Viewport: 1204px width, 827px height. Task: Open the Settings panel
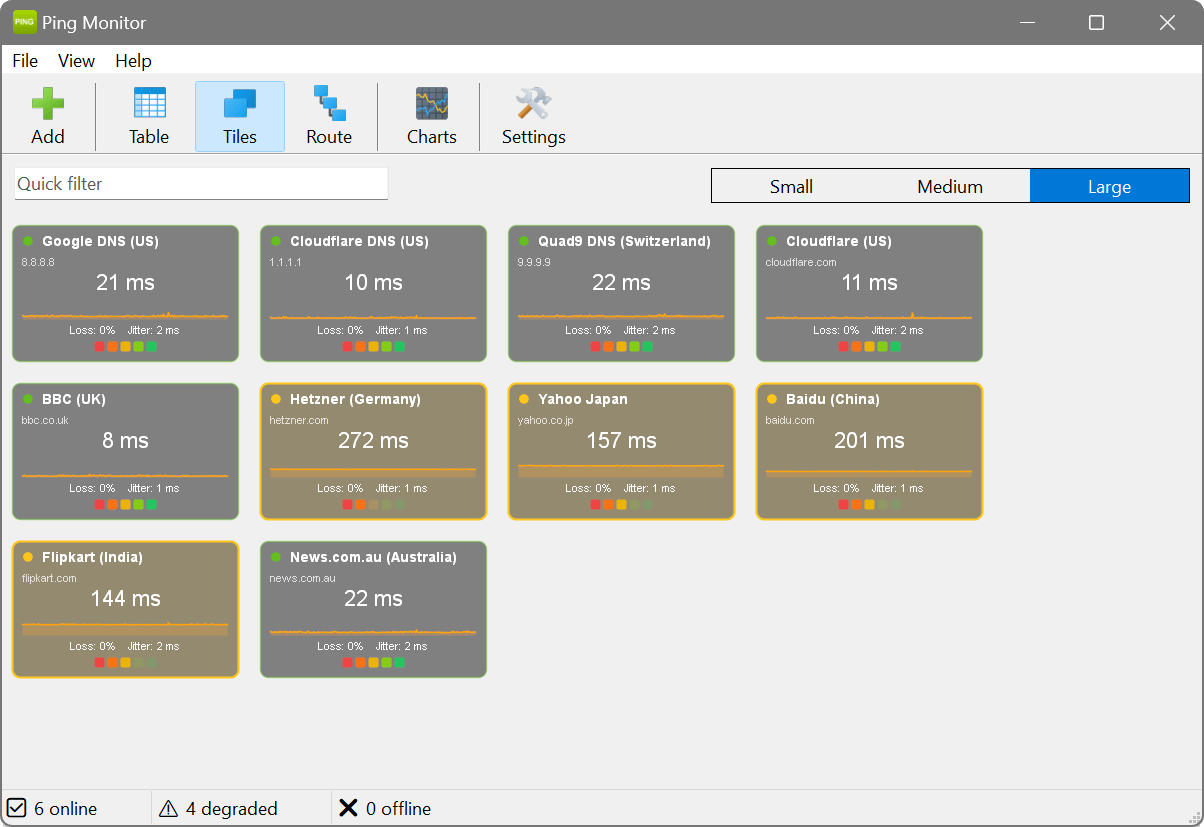[533, 115]
